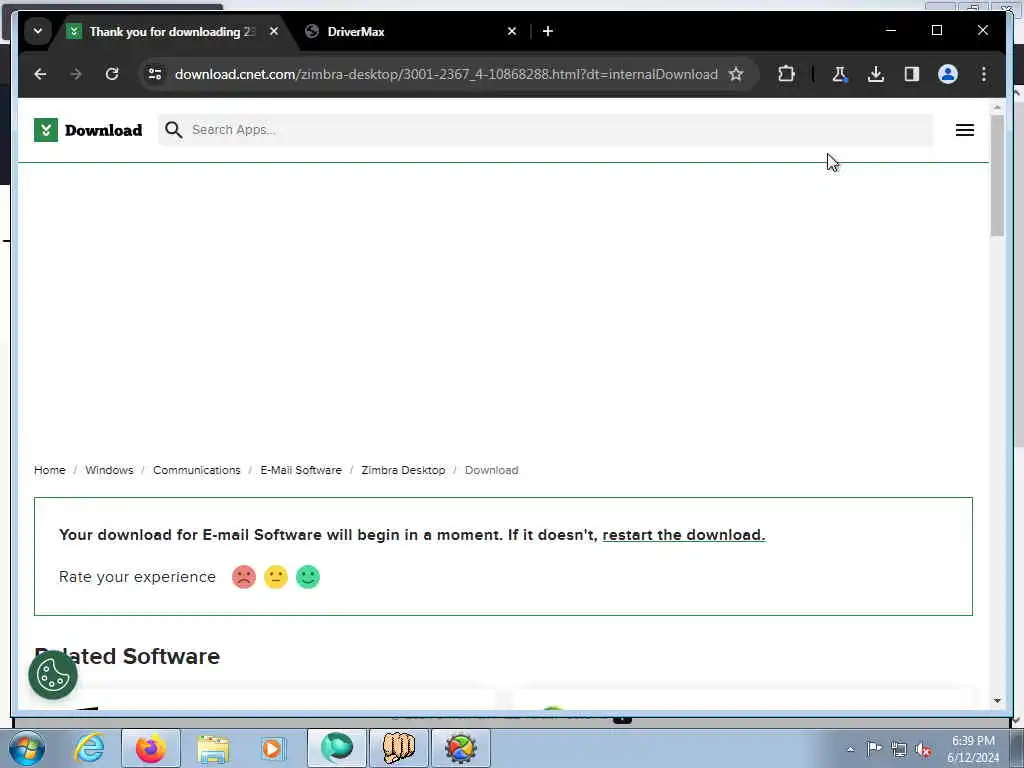Open a new browser tab
This screenshot has height=768, width=1024.
coord(548,31)
